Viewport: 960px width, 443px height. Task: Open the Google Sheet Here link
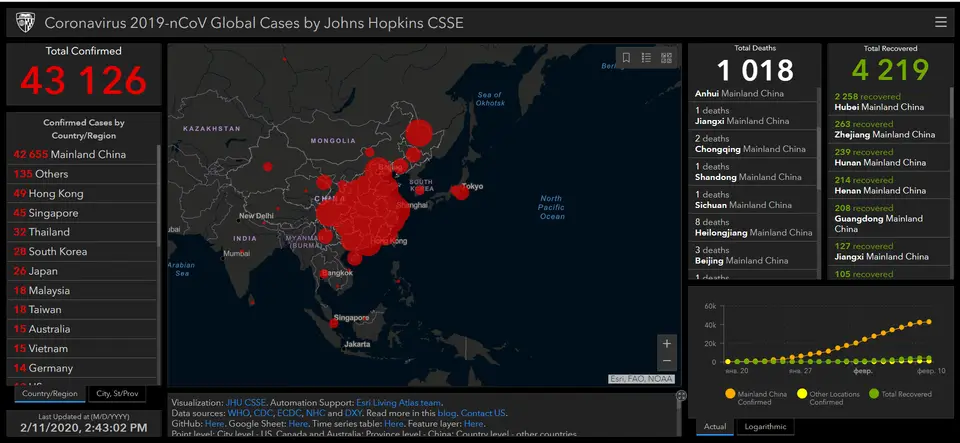point(298,423)
